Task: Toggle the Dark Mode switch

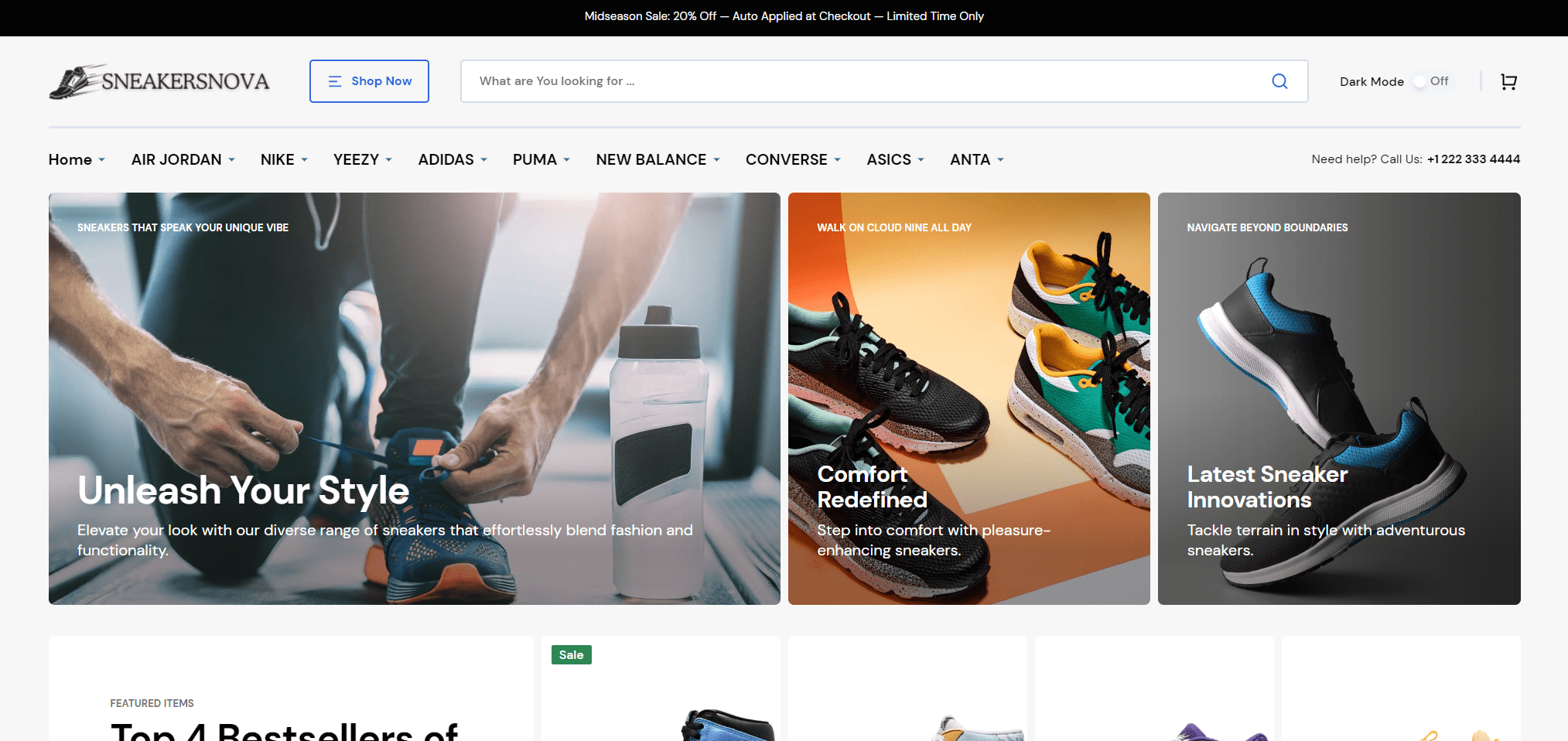Action: pos(1432,81)
